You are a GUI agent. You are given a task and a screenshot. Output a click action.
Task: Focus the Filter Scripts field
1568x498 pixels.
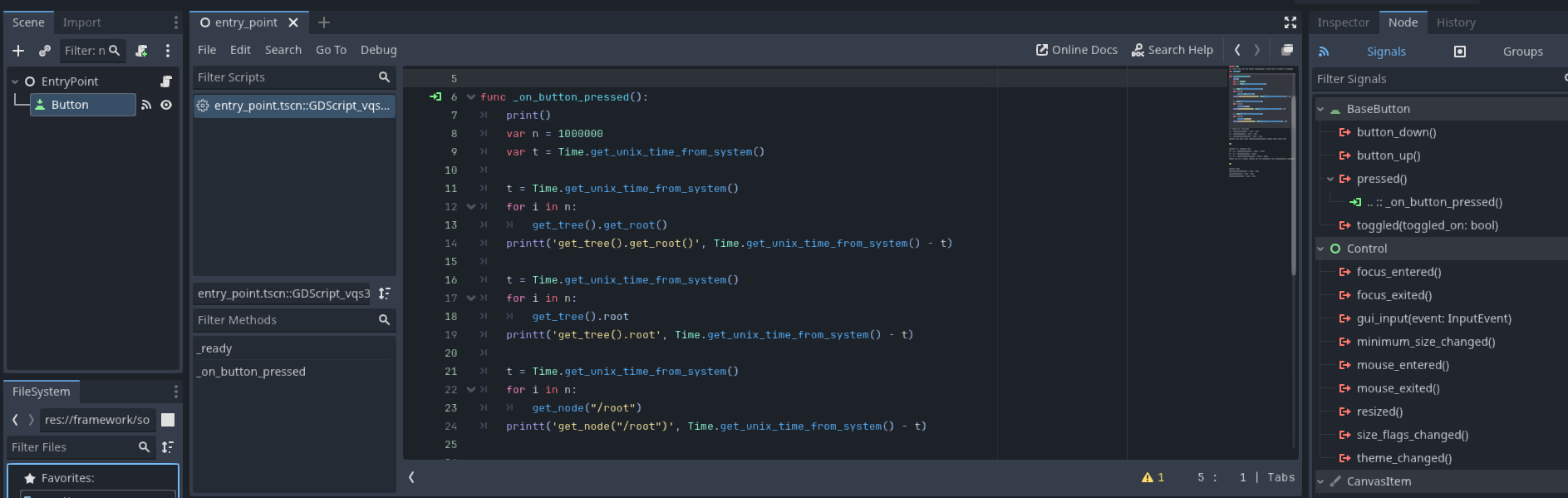pyautogui.click(x=294, y=77)
